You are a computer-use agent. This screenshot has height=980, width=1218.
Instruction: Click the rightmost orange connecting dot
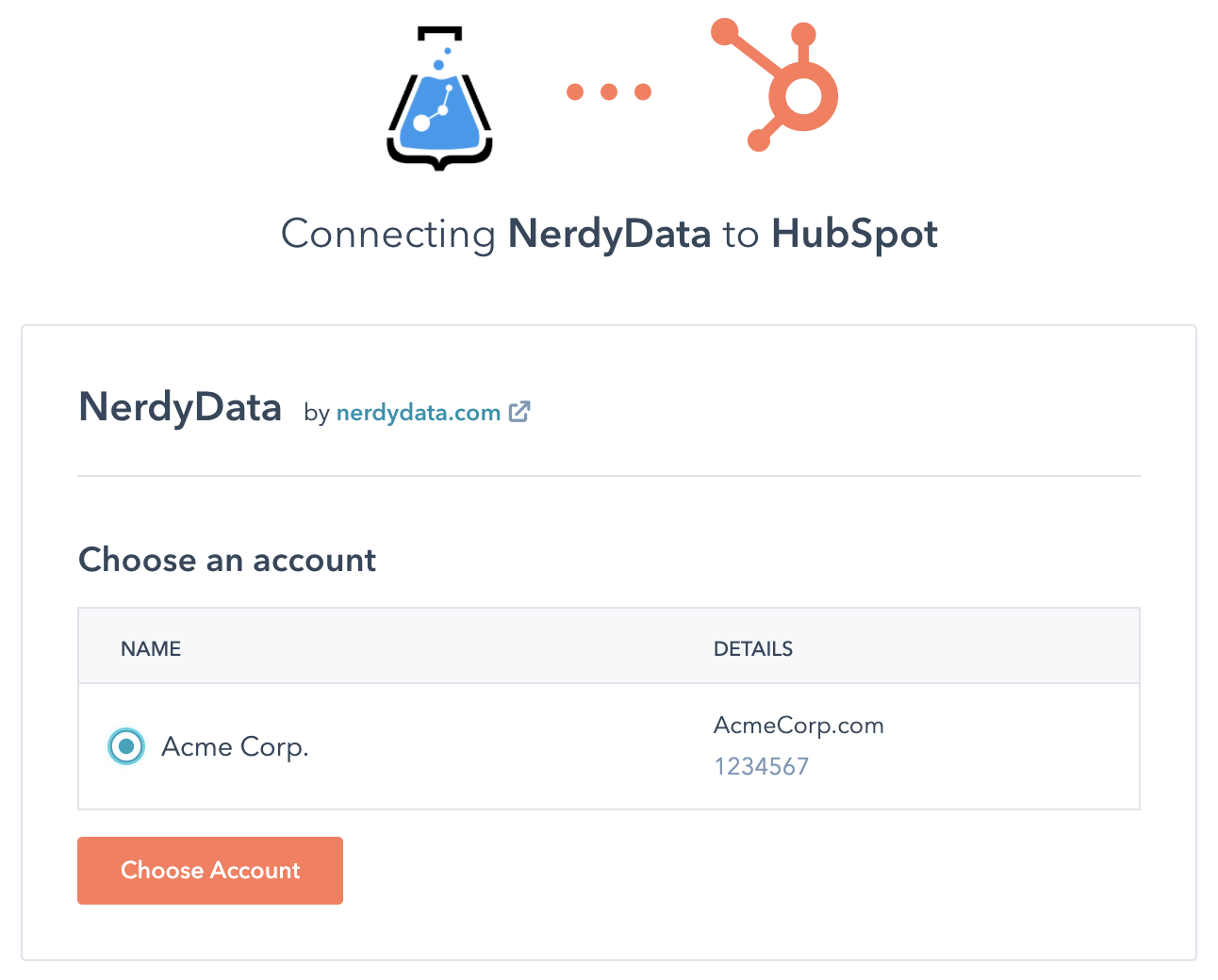pyautogui.click(x=643, y=91)
